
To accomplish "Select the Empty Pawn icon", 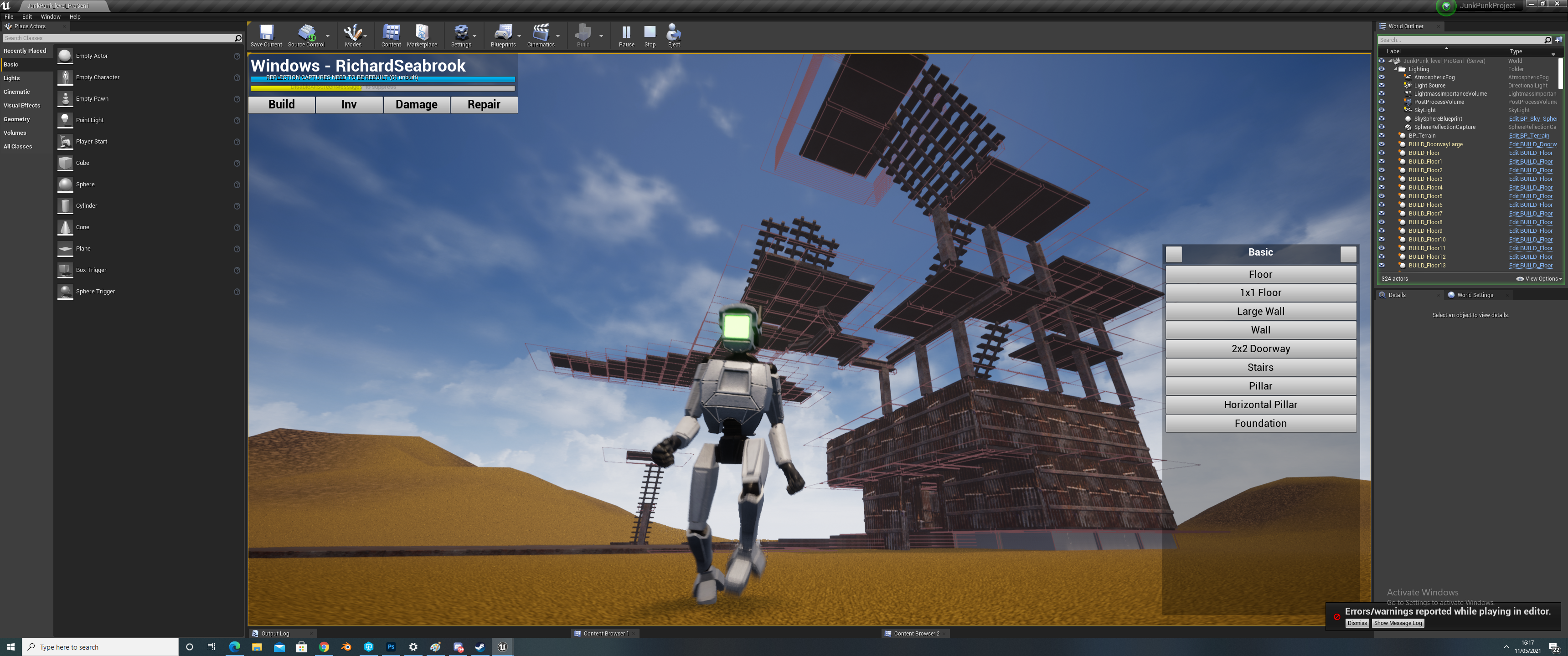I will coord(65,98).
